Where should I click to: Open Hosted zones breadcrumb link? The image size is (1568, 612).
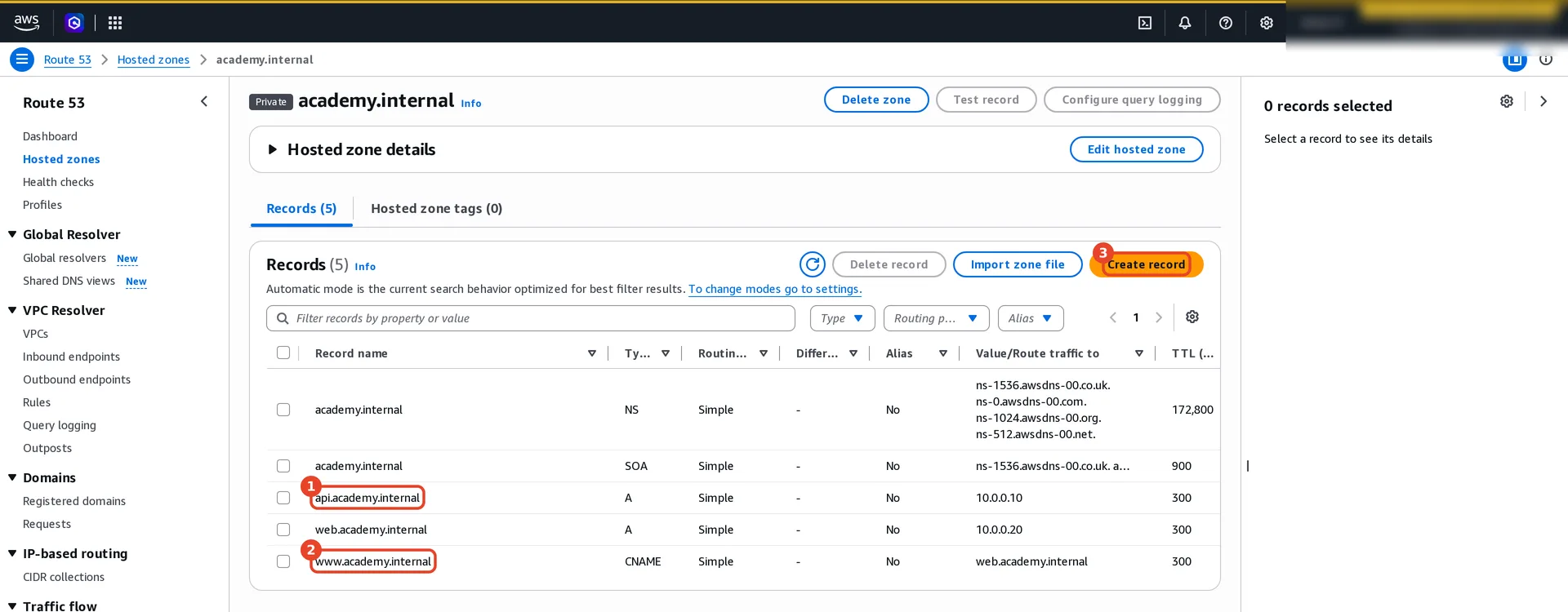click(x=153, y=60)
